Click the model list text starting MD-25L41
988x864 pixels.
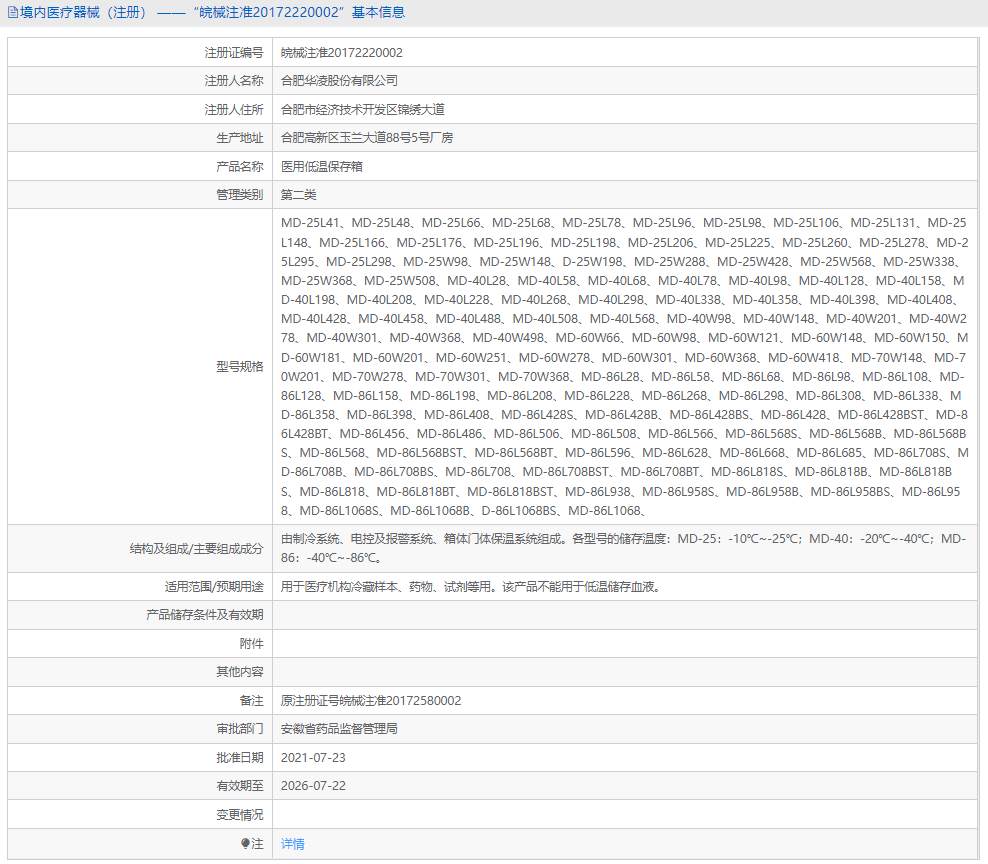[x=624, y=366]
